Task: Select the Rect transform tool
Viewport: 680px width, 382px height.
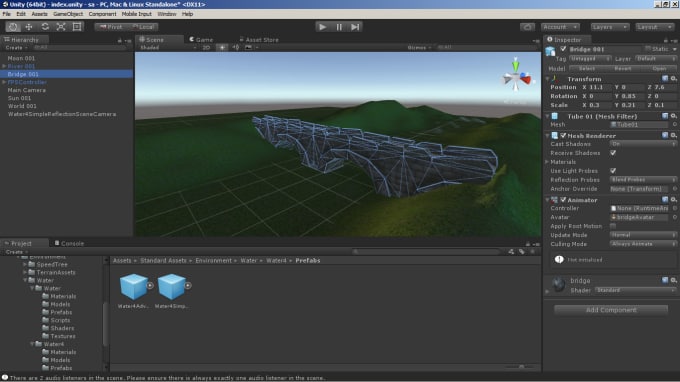Action: click(77, 27)
